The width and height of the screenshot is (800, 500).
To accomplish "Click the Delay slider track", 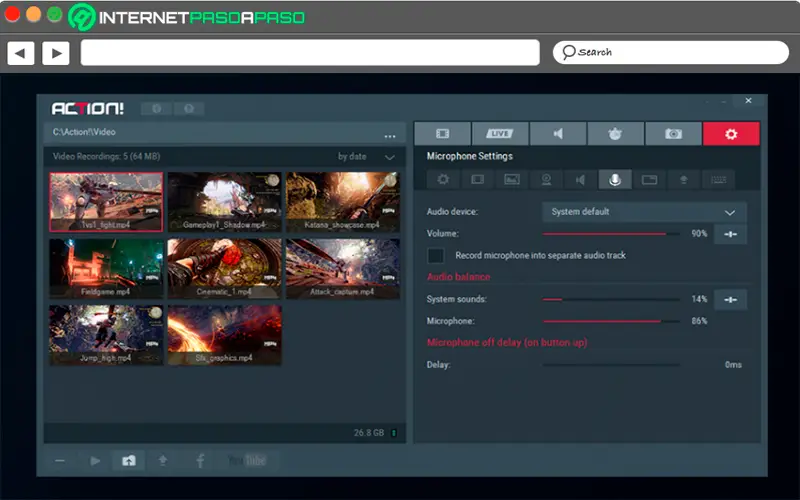I will (x=611, y=365).
